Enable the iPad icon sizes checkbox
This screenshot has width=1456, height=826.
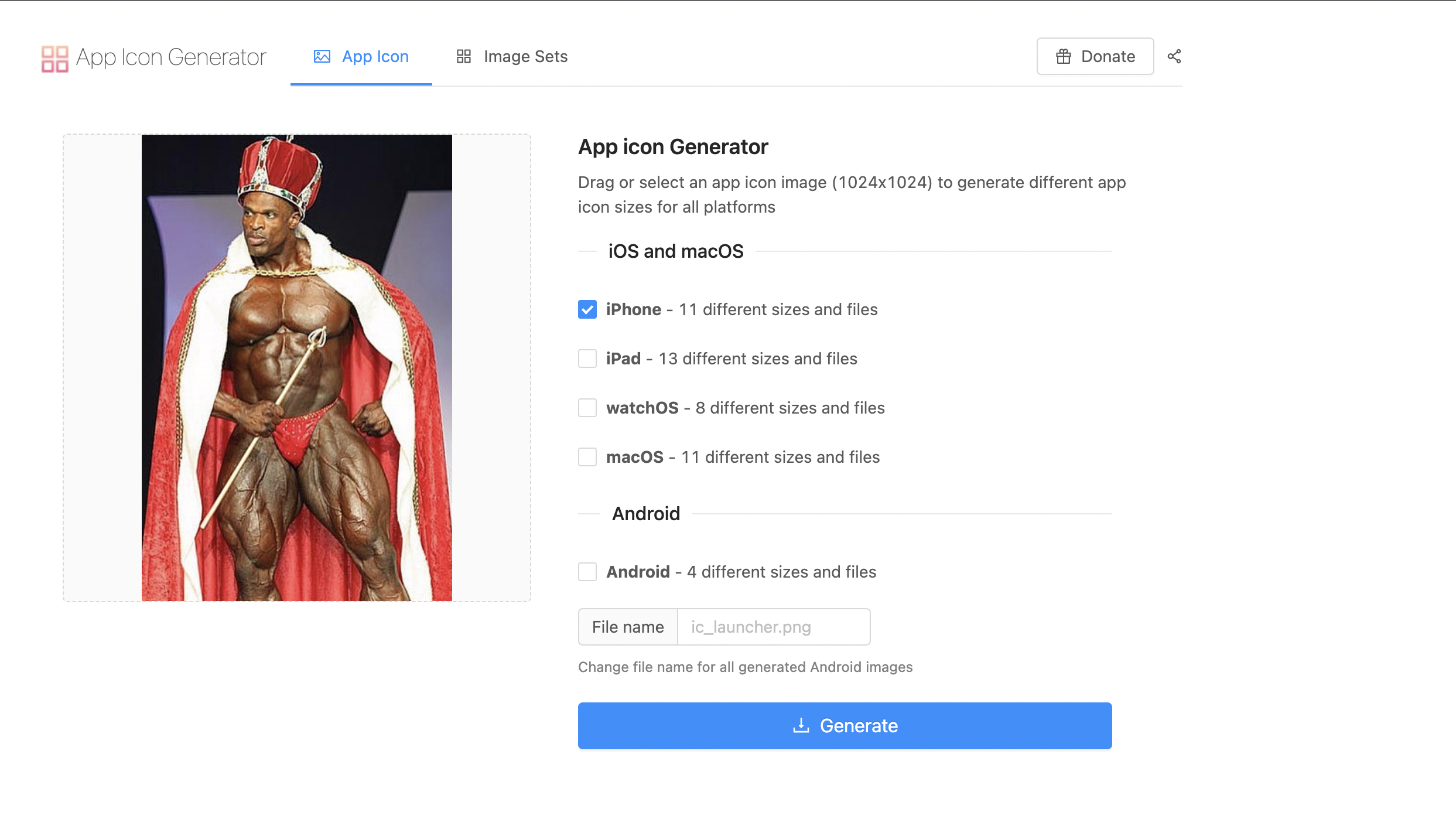(x=587, y=359)
